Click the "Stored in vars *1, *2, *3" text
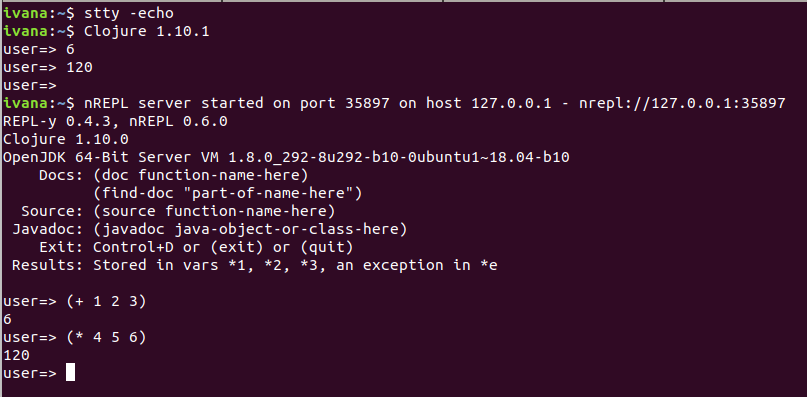807x397 pixels. 210,266
